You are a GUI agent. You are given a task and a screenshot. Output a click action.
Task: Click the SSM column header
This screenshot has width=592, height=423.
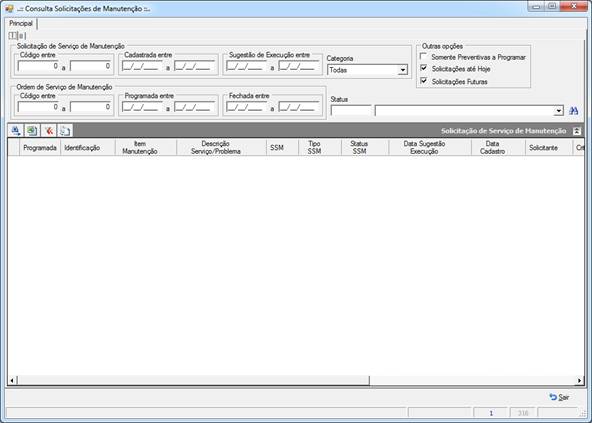pyautogui.click(x=282, y=147)
